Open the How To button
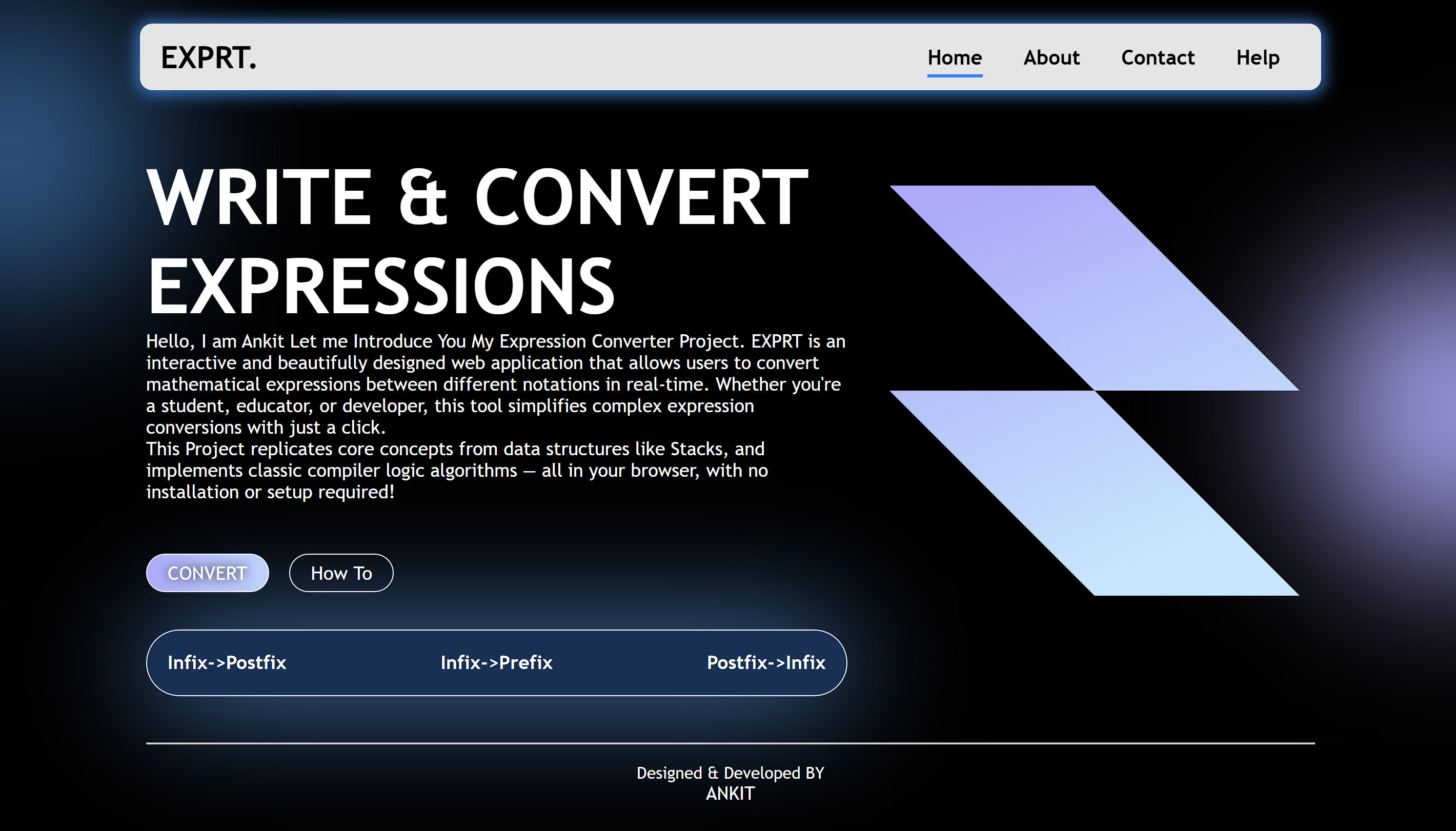The height and width of the screenshot is (831, 1456). pos(341,573)
